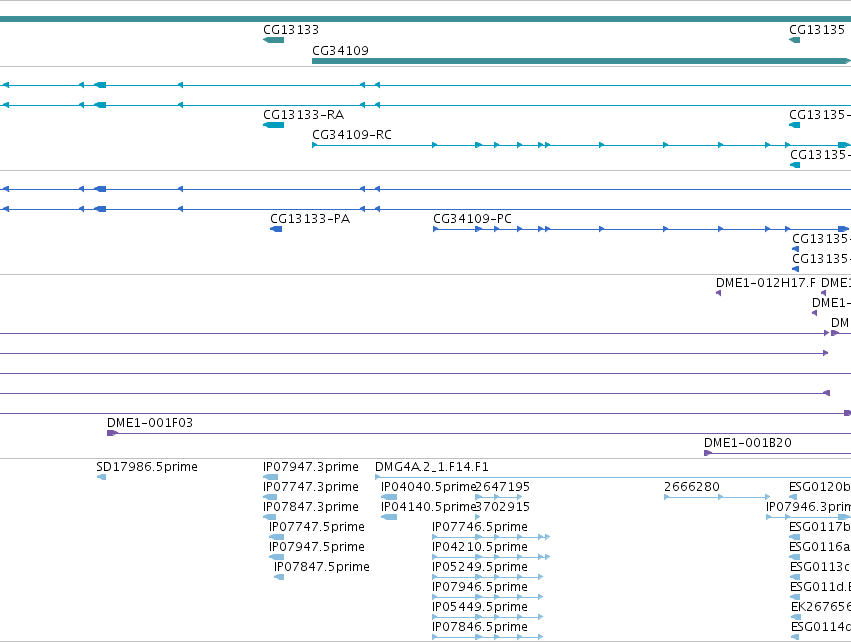The image size is (851, 642).
Task: Select the DME1-001B20 feature label
Action: (x=747, y=443)
